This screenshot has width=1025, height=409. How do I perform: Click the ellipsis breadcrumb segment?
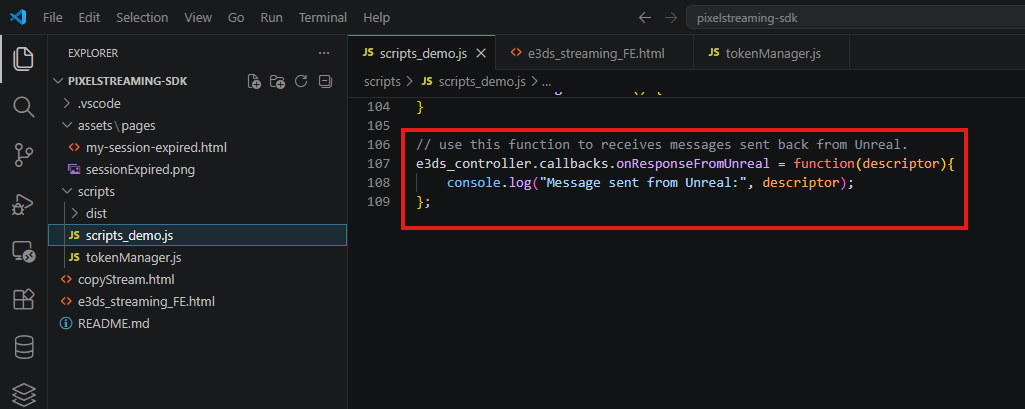tap(548, 82)
